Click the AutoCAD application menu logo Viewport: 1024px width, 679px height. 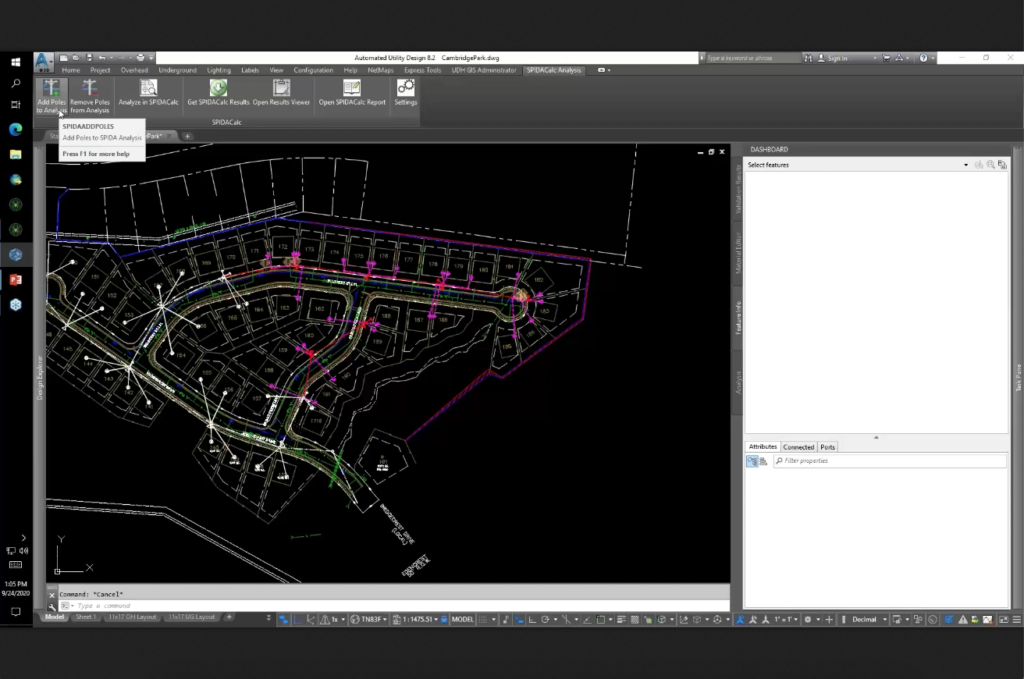[43, 61]
